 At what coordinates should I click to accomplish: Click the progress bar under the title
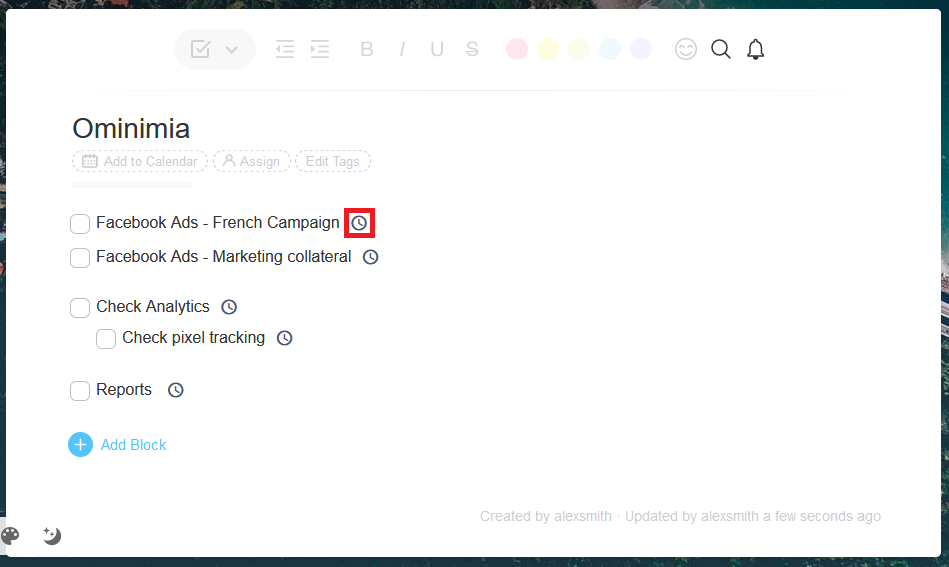132,185
